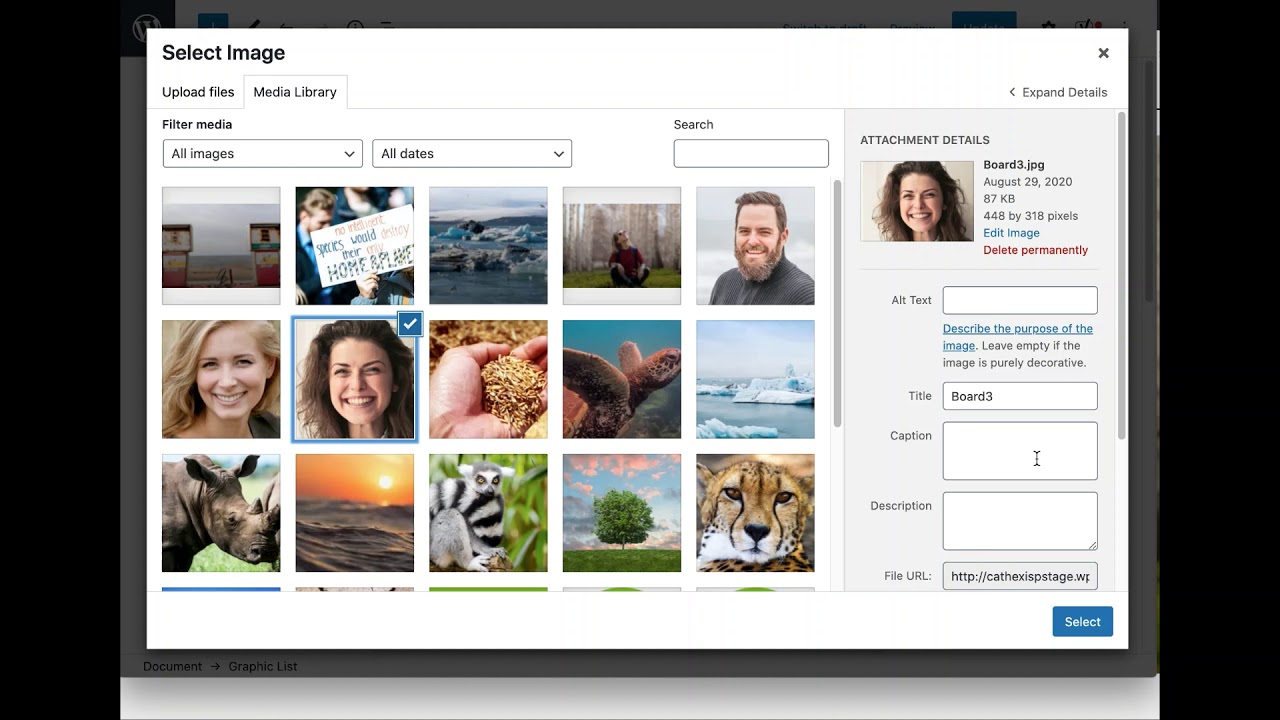This screenshot has height=720, width=1280.
Task: Click into the Description text area
Action: (x=1020, y=521)
